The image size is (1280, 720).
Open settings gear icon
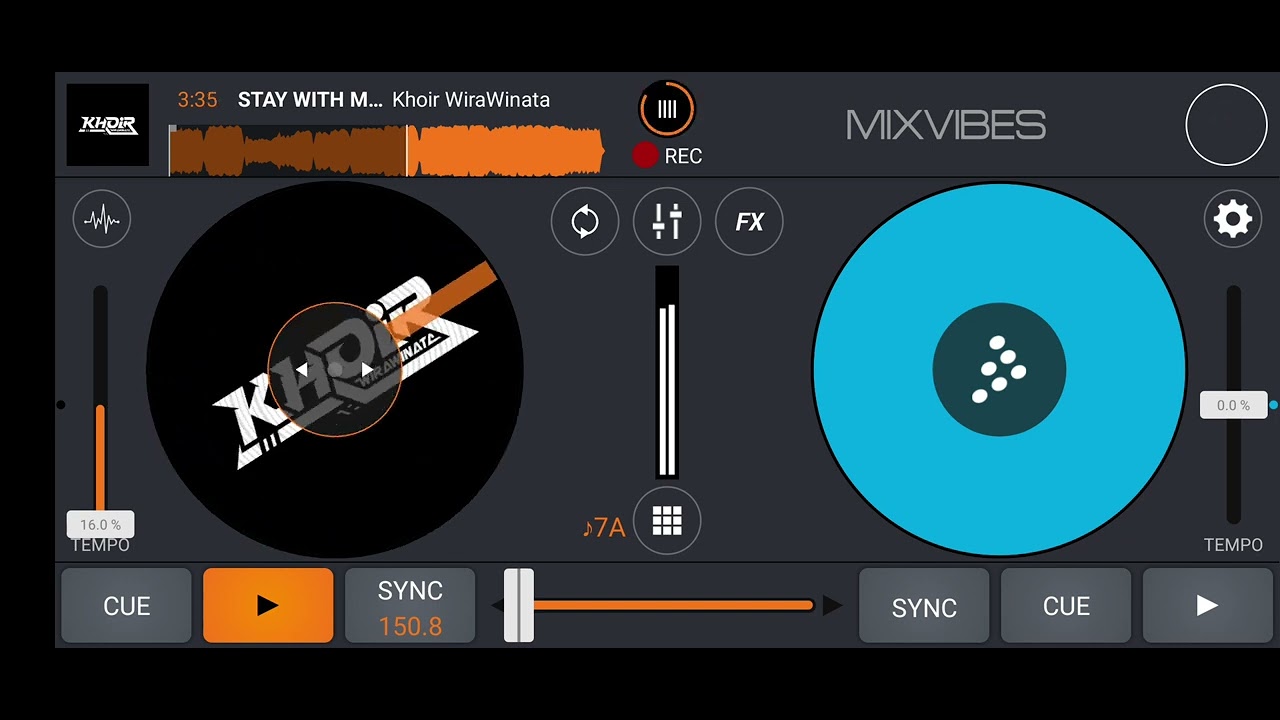[1233, 219]
